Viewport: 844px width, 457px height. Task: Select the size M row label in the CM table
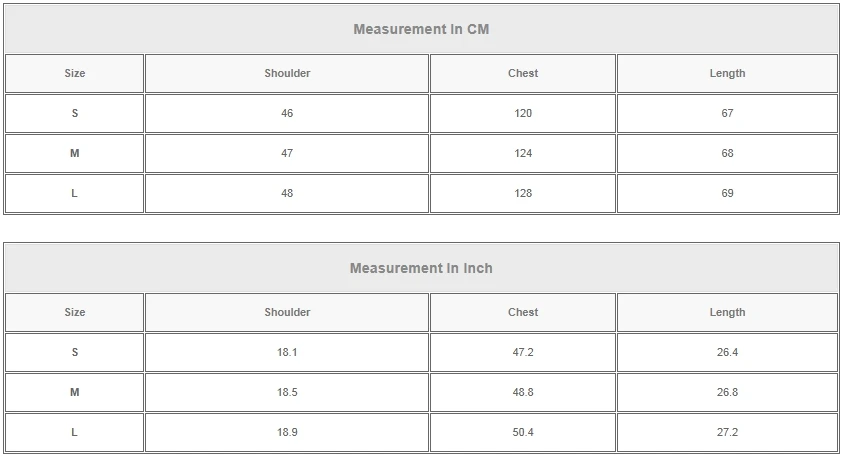click(x=75, y=153)
